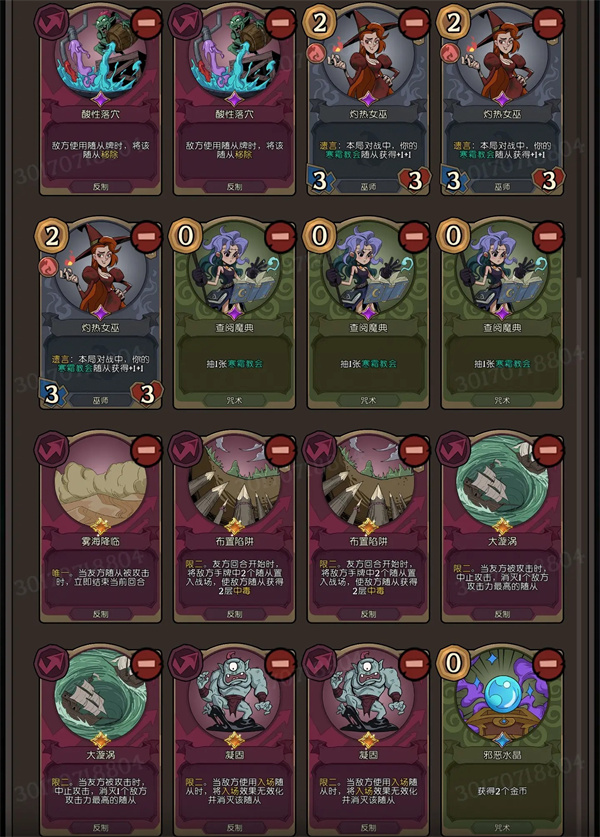Click blue attack badge of 灼热女巫 beside 查阅魔典
Image resolution: width=600 pixels, height=837 pixels.
[x=52, y=394]
